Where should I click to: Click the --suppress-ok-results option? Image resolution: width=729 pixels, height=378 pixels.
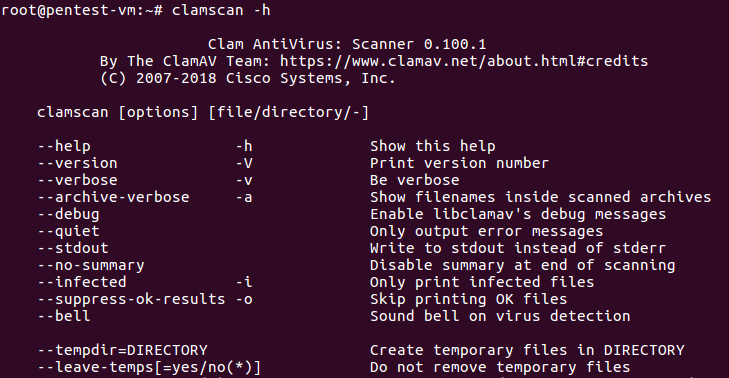(x=131, y=299)
